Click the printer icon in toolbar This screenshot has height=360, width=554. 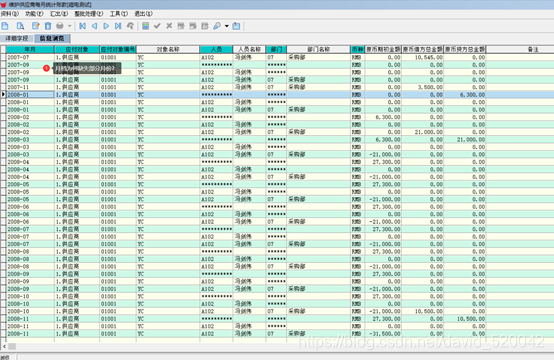click(x=60, y=26)
